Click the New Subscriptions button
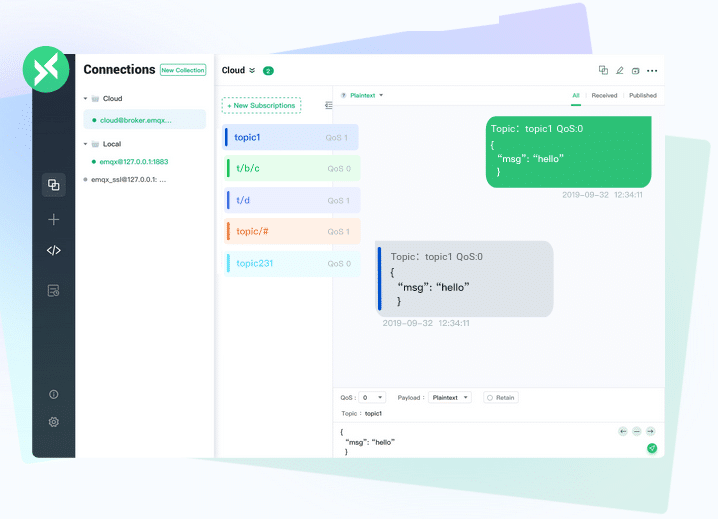The width and height of the screenshot is (718, 519). coord(260,105)
